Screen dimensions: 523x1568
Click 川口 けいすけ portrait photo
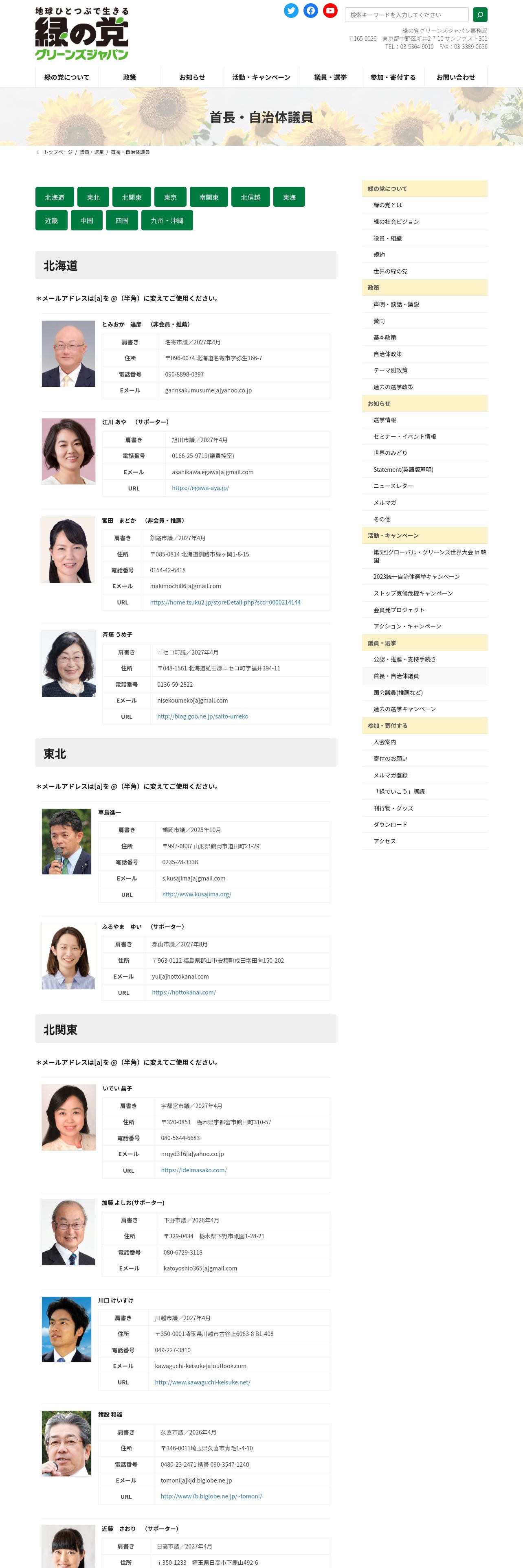point(66,1329)
